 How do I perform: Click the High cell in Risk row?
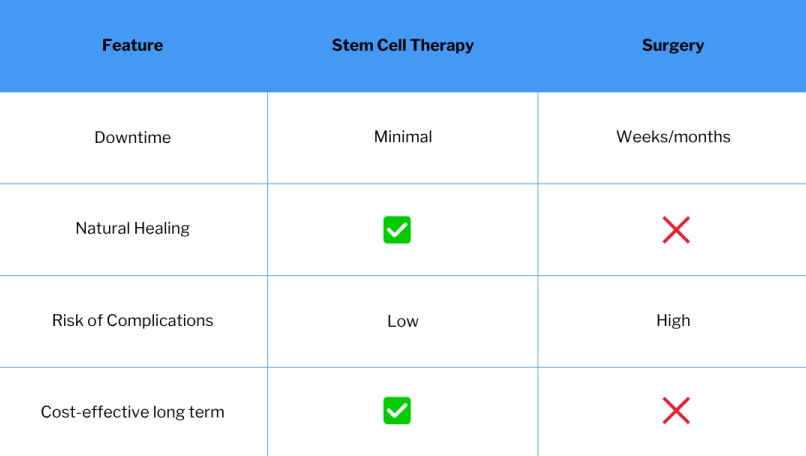[x=673, y=320]
